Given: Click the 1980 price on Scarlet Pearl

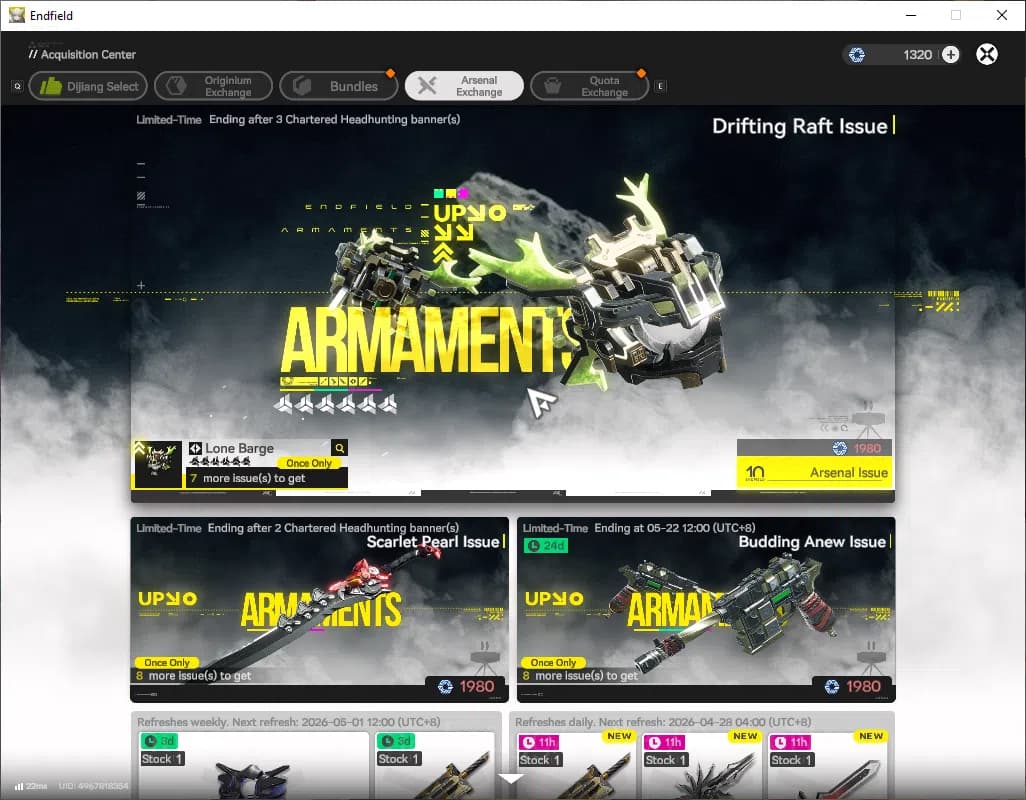Looking at the screenshot, I should pyautogui.click(x=476, y=686).
